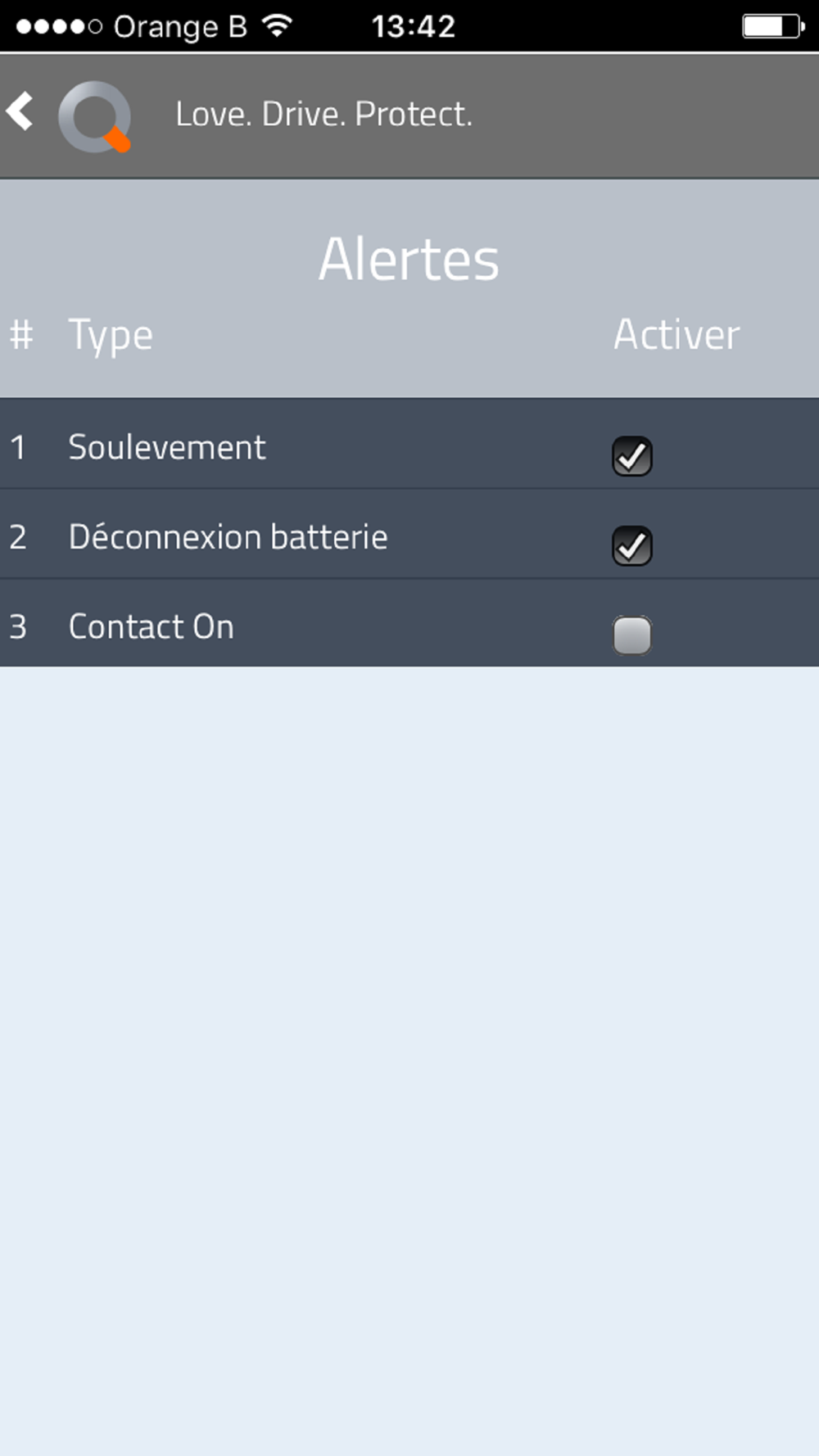Tap the Type column header
Screen dimensions: 819x1456
(111, 337)
